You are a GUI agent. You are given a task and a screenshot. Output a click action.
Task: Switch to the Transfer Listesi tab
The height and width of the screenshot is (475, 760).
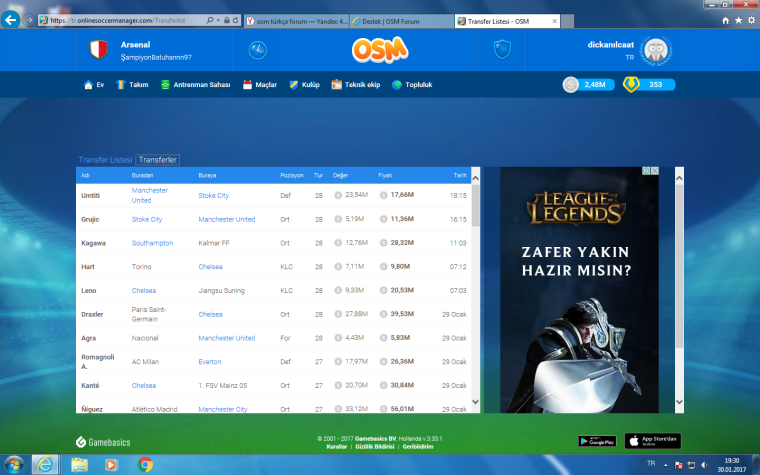pyautogui.click(x=105, y=159)
